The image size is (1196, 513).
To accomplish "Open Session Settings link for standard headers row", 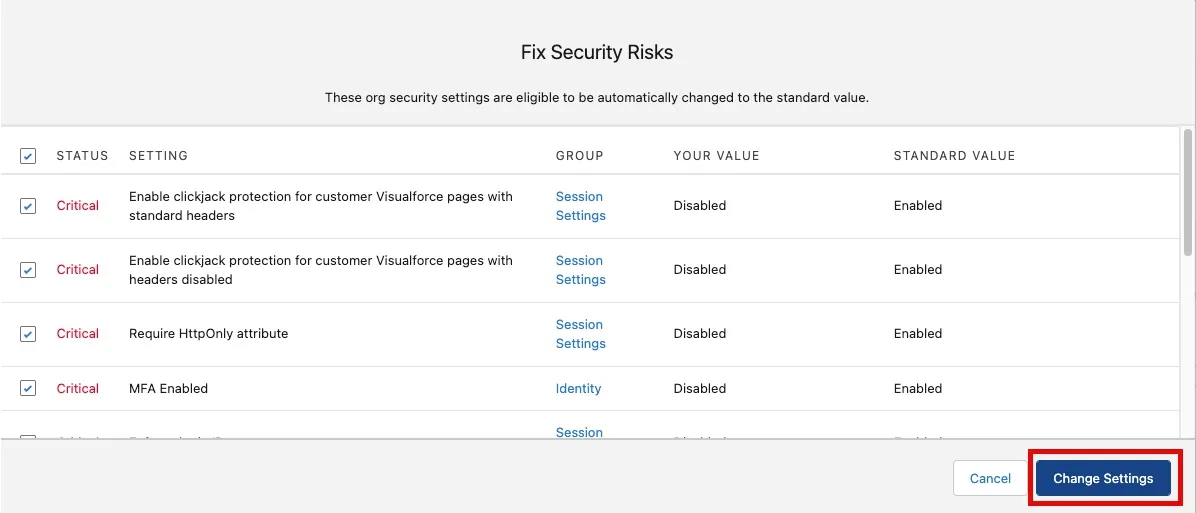I will click(580, 206).
